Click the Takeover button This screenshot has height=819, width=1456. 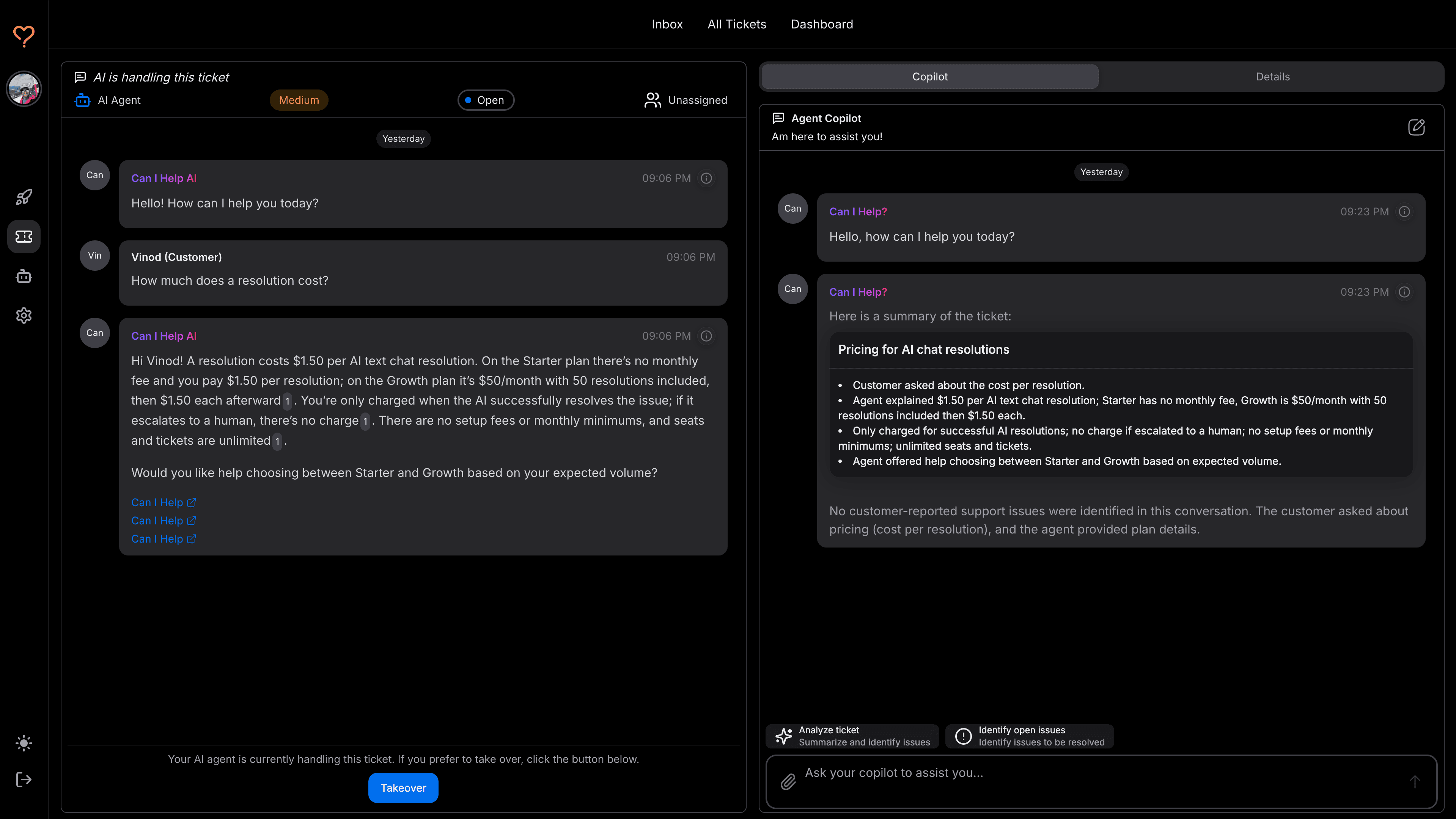click(x=403, y=788)
